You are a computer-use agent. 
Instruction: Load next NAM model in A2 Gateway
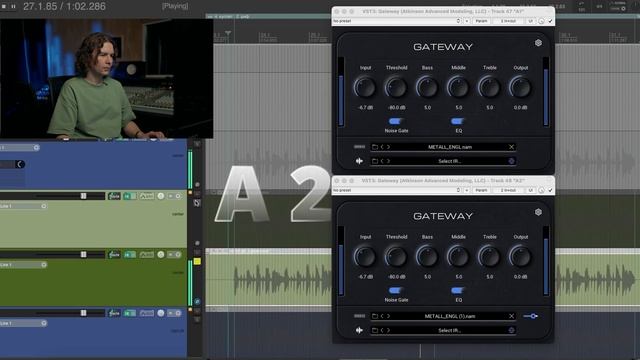(388, 316)
